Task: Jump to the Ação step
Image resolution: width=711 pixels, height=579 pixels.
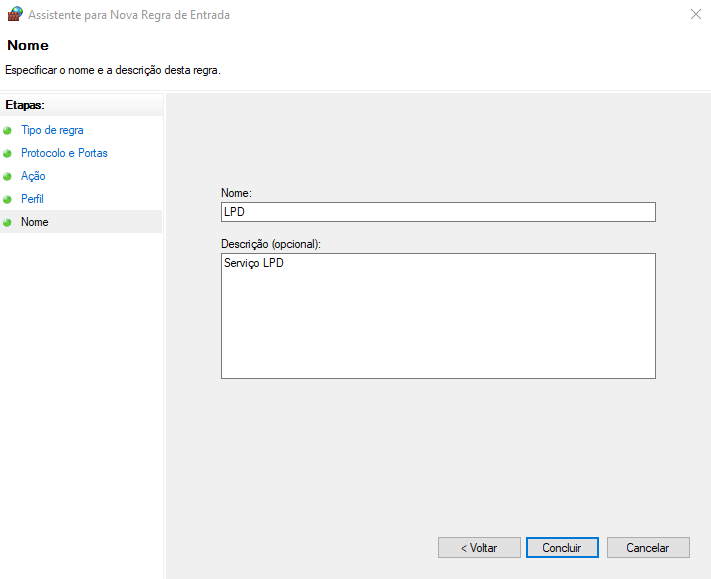Action: click(x=33, y=176)
